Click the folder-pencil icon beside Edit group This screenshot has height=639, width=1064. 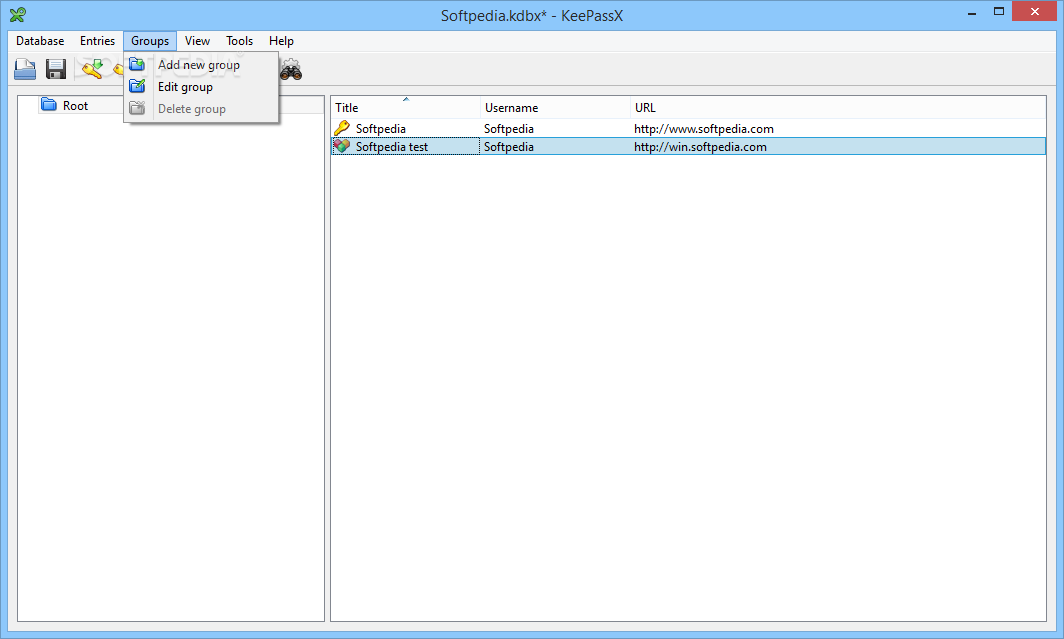[137, 86]
